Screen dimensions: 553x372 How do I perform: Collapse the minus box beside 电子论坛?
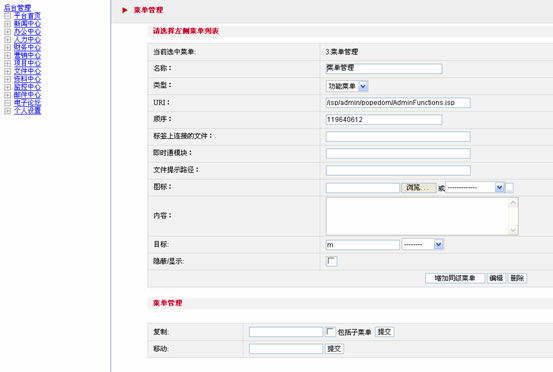[7, 103]
